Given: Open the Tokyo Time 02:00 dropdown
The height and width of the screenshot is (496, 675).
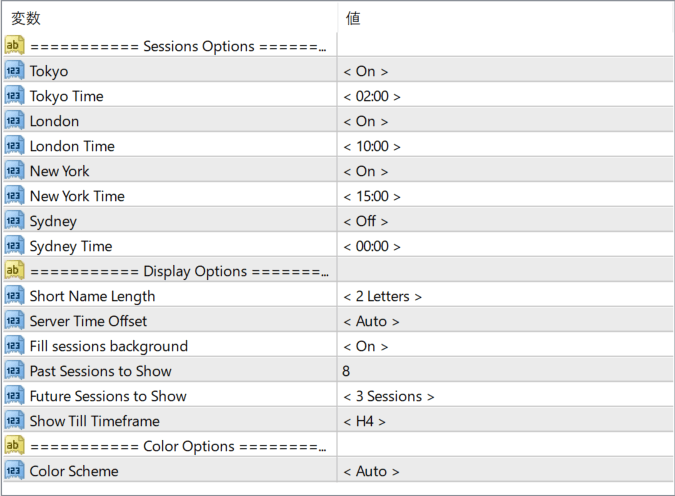Looking at the screenshot, I should pos(372,96).
